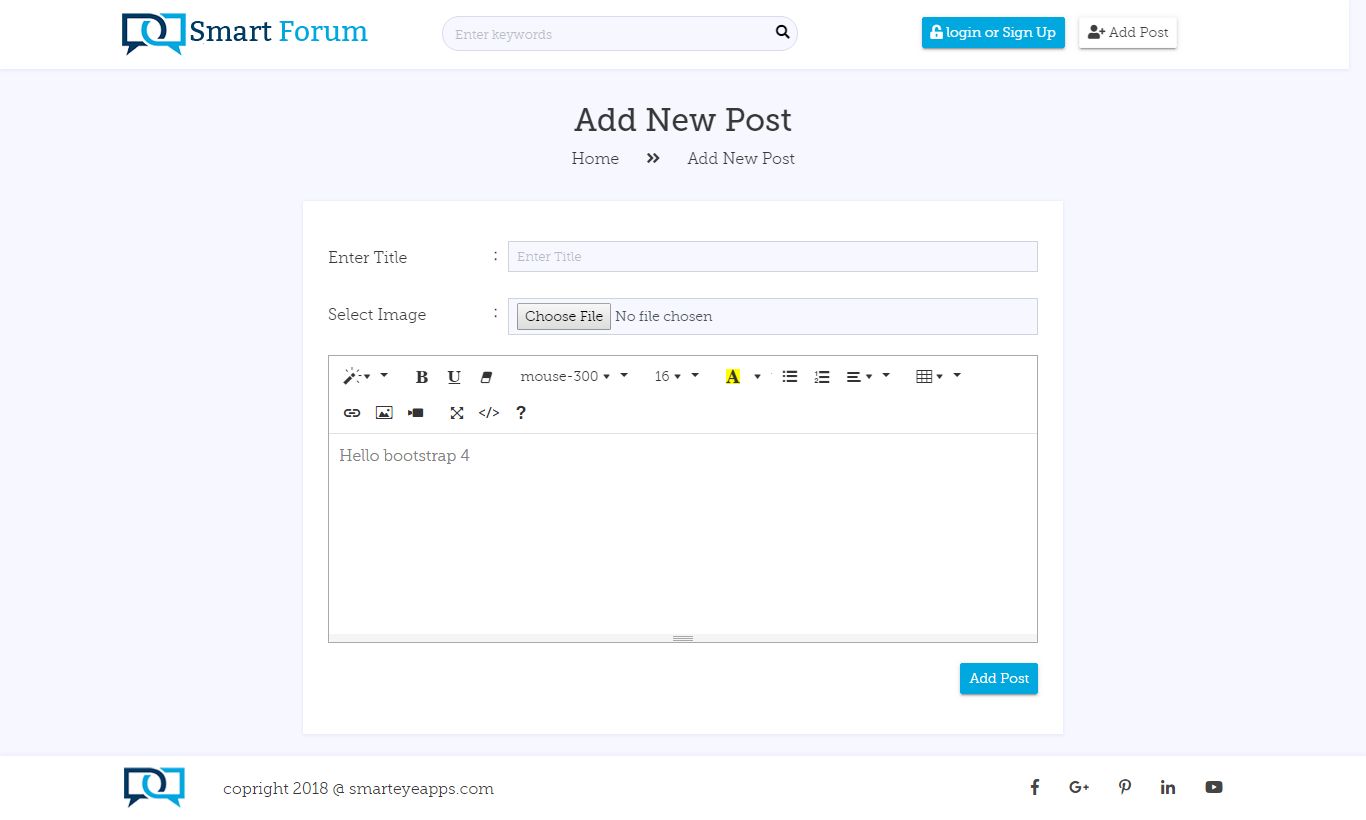Insert a link using the chain icon

point(352,413)
